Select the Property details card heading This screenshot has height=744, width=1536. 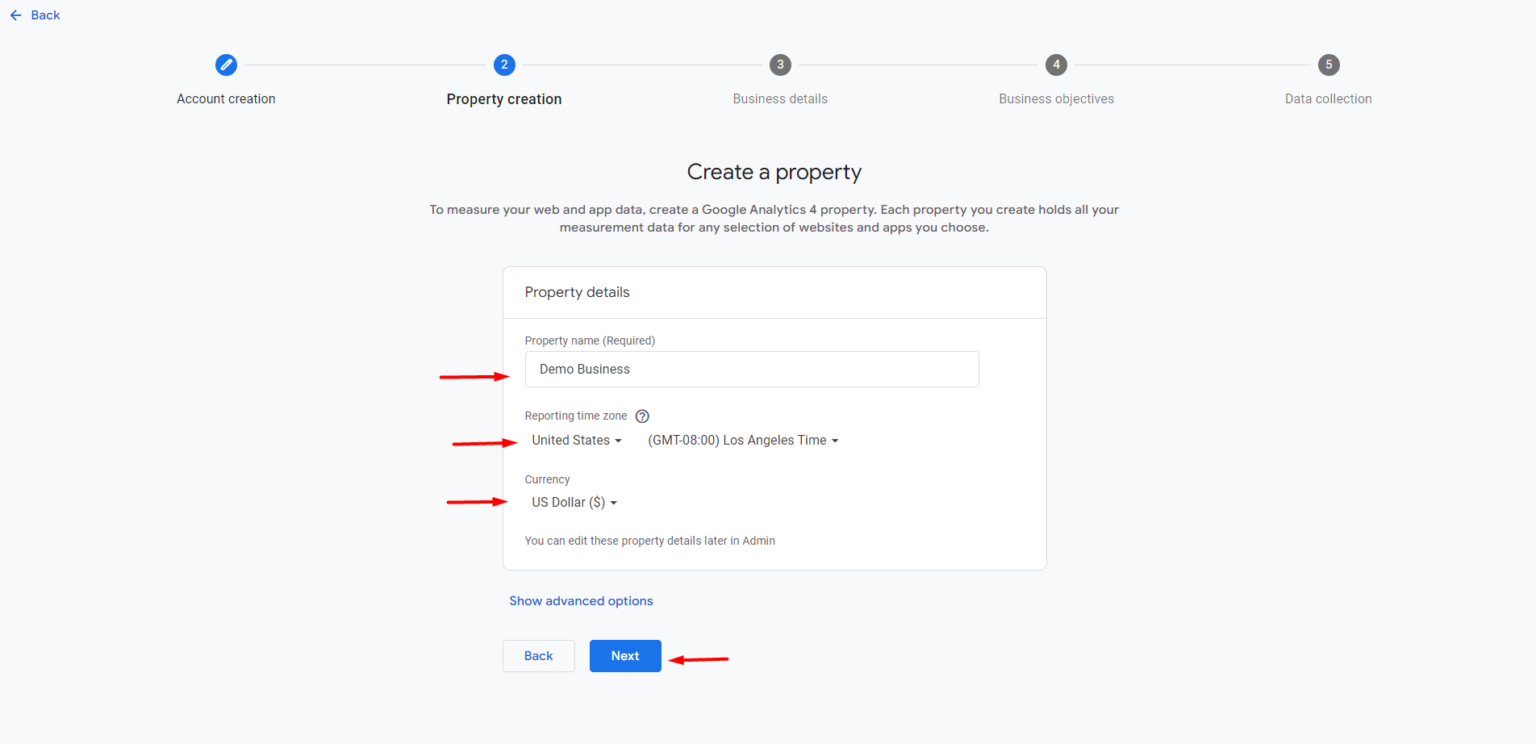577,291
